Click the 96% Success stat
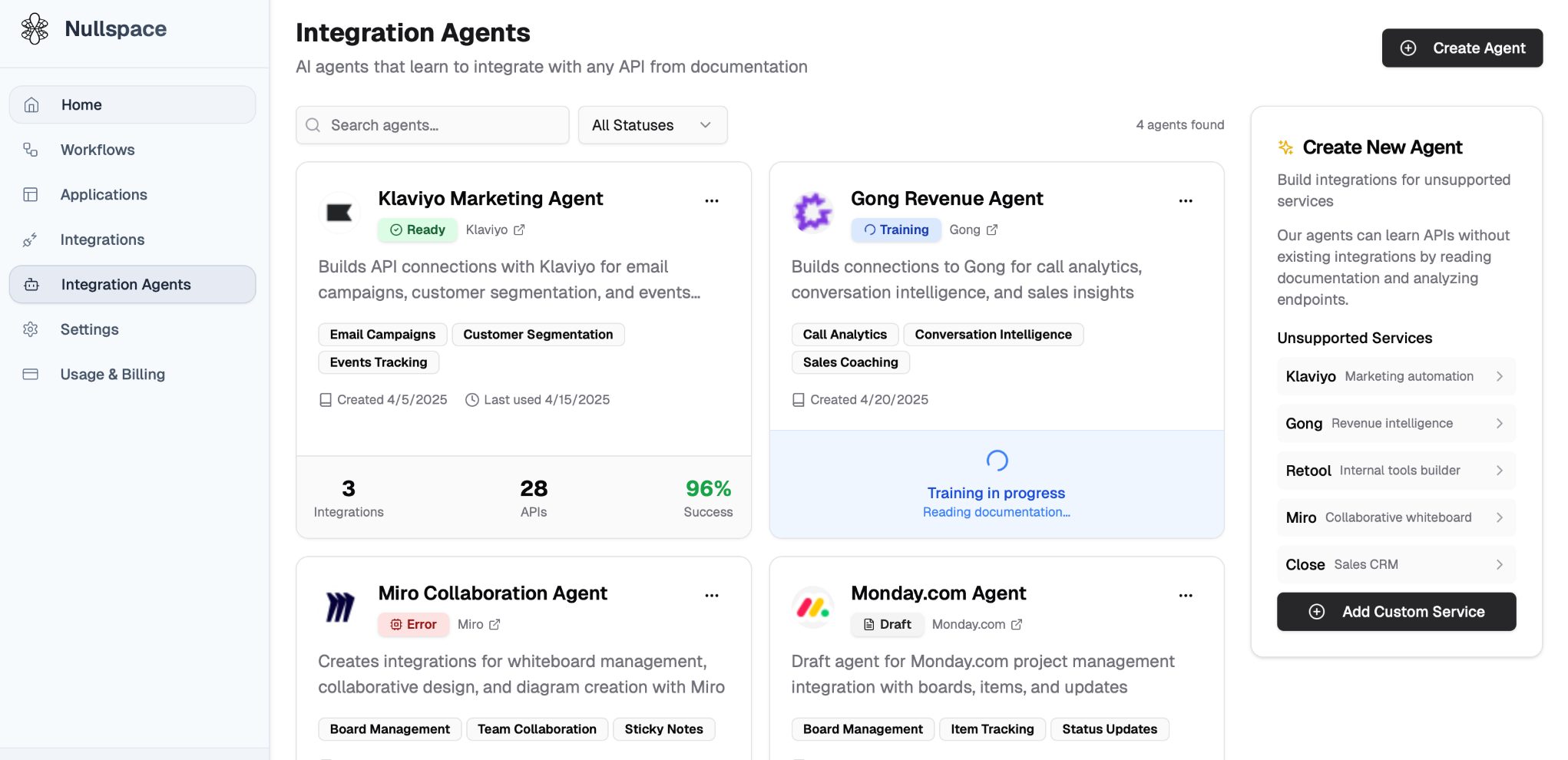 [708, 498]
